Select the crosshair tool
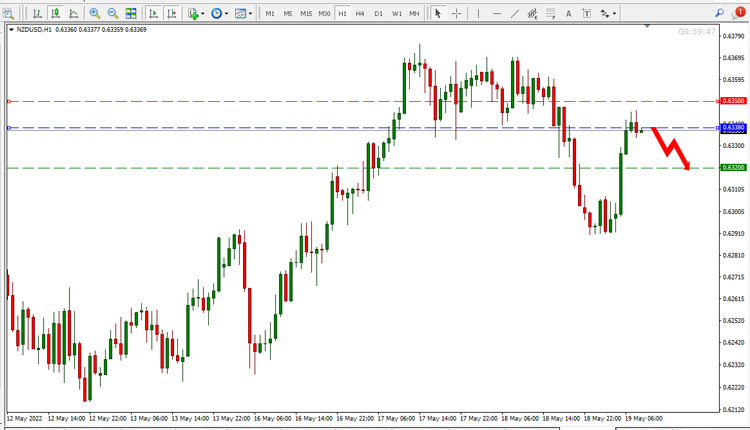This screenshot has width=750, height=430. point(456,13)
